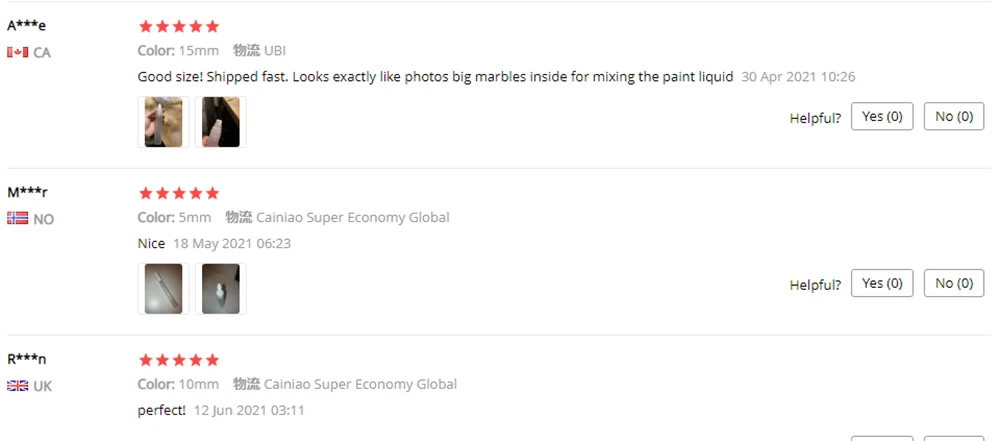This screenshot has width=1000, height=441.
Task: Click reviewer name M***r
Action: point(28,193)
